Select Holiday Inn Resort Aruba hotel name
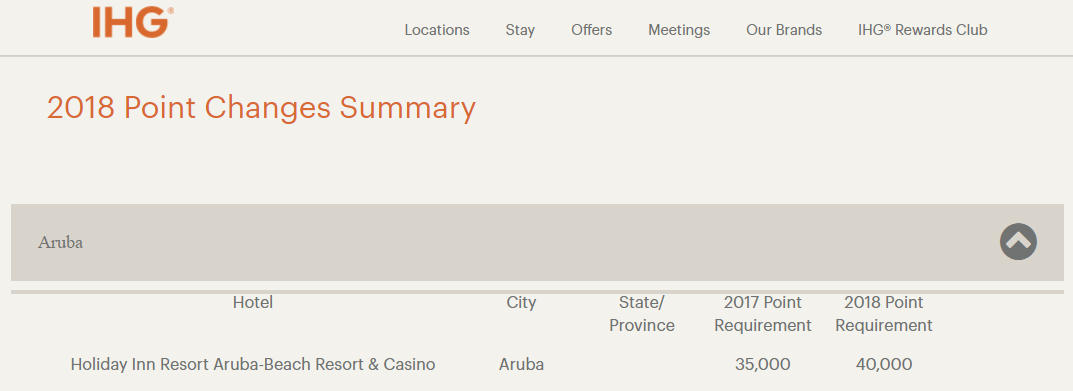This screenshot has width=1073, height=391. 253,364
